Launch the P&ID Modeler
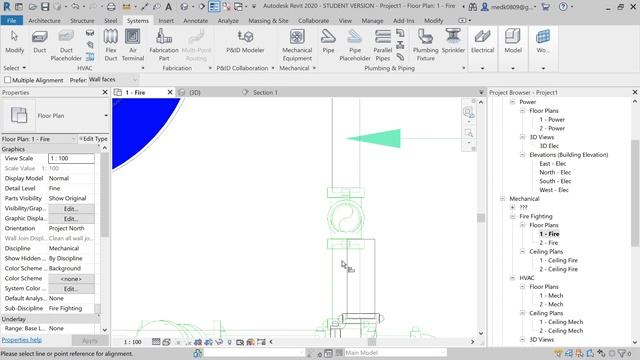 (245, 42)
